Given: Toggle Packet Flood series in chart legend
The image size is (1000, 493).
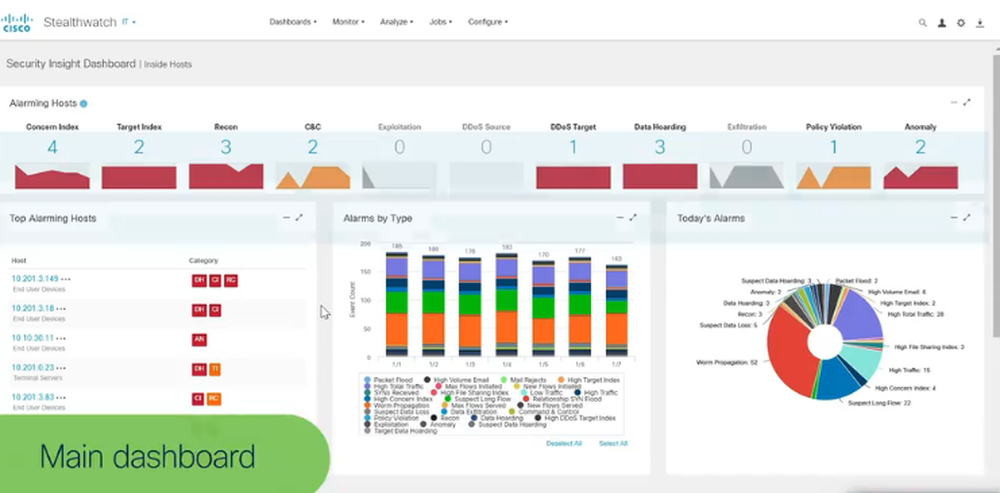Looking at the screenshot, I should (x=388, y=380).
